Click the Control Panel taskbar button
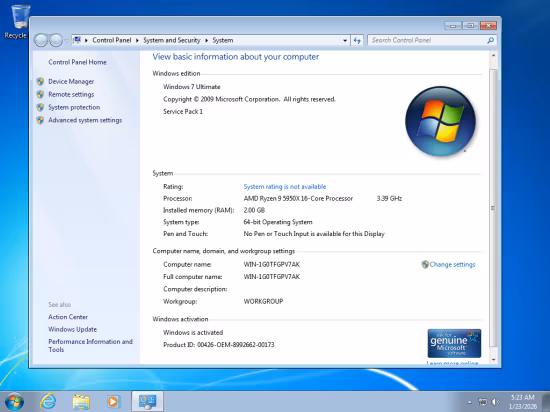 tap(147, 401)
